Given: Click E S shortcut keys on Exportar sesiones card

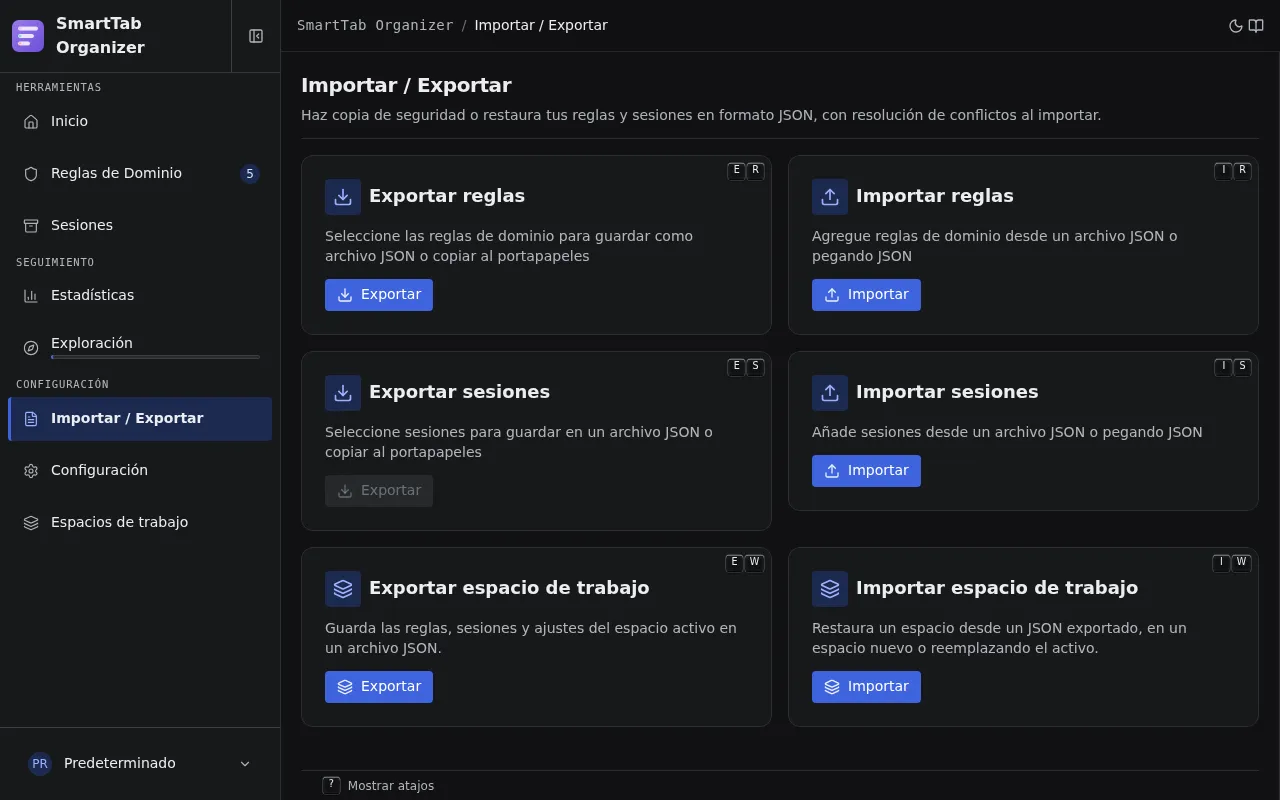Looking at the screenshot, I should coord(746,367).
